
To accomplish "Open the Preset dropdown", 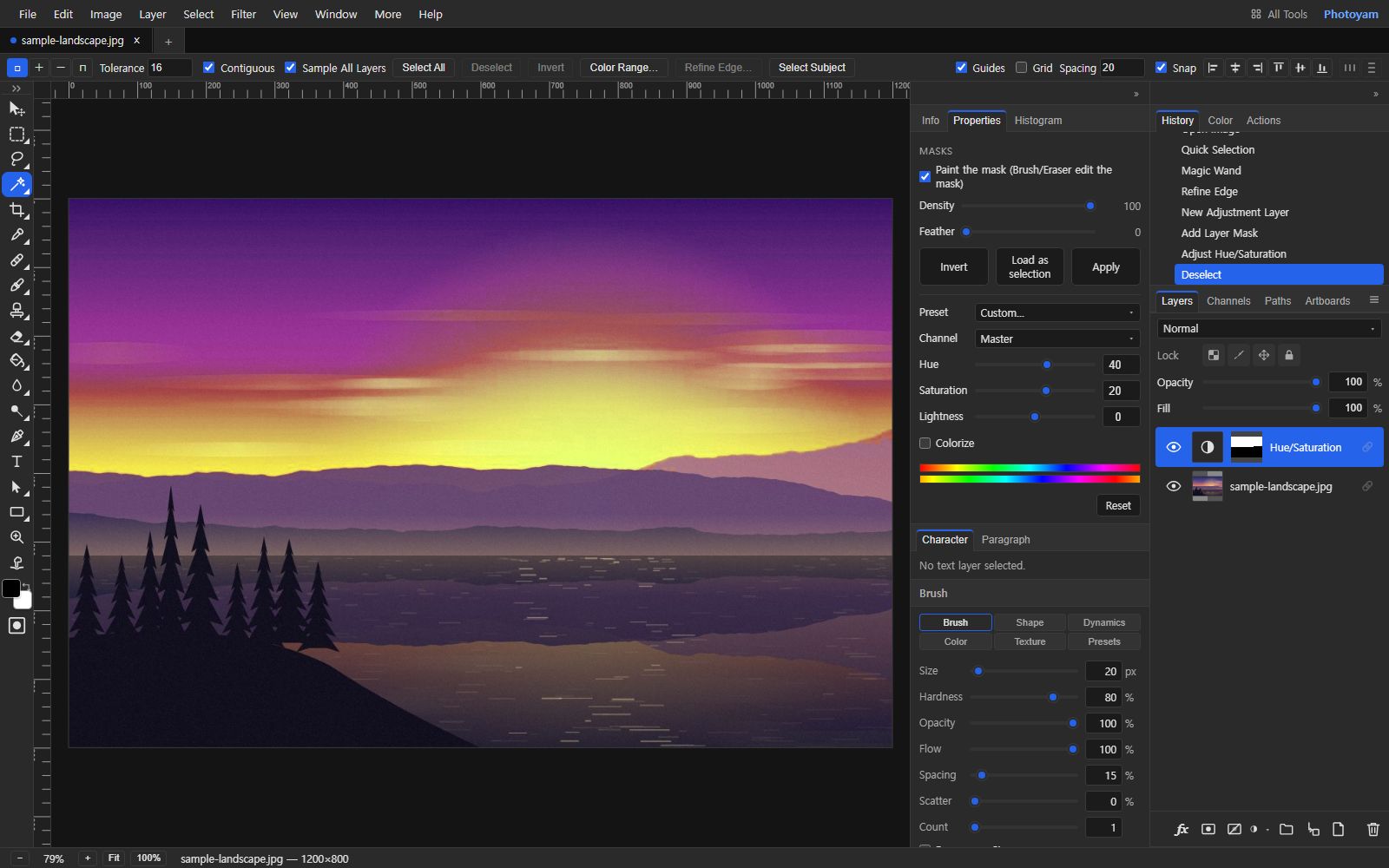I will point(1057,312).
